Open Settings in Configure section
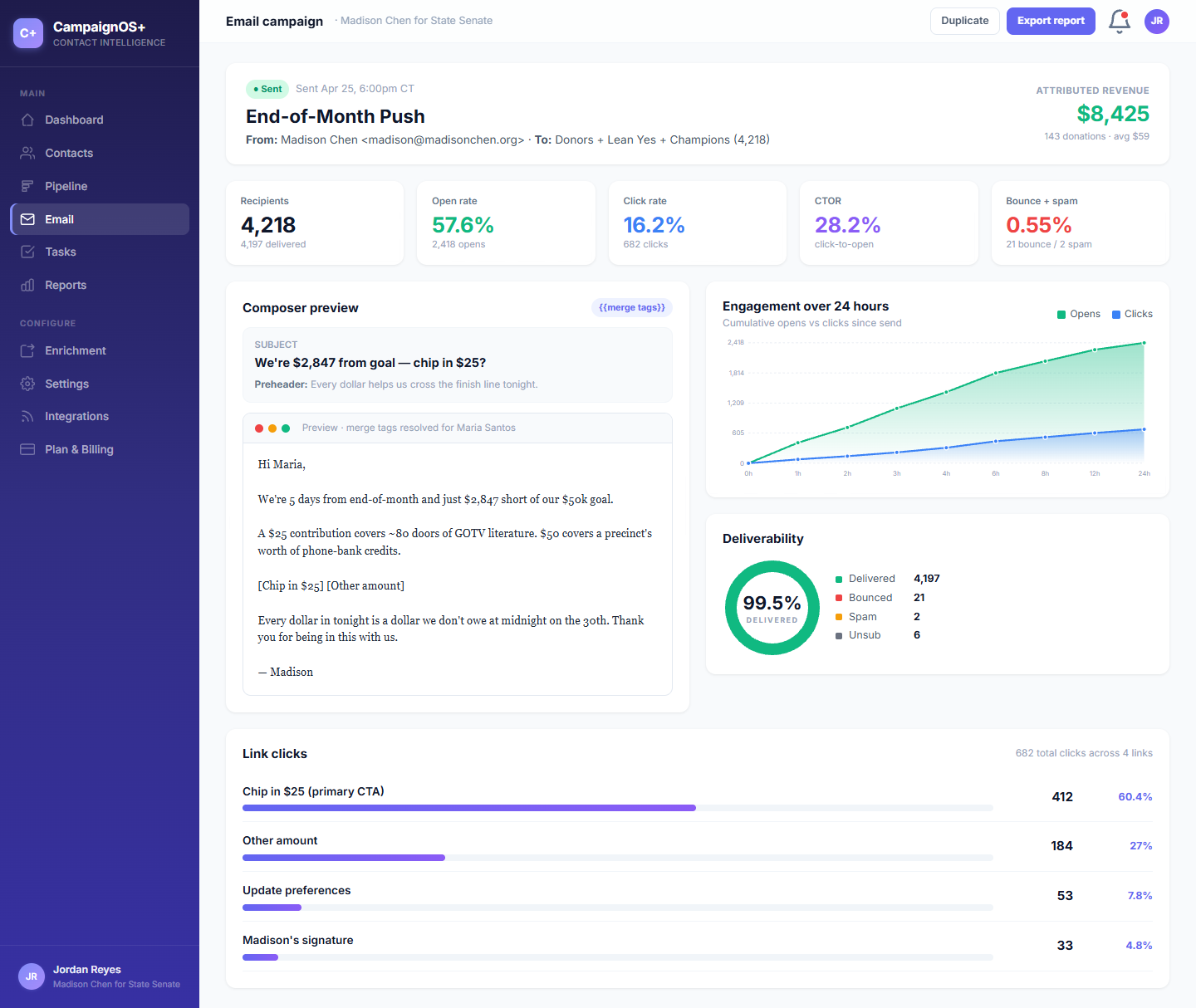Viewport: 1196px width, 1008px height. point(100,384)
